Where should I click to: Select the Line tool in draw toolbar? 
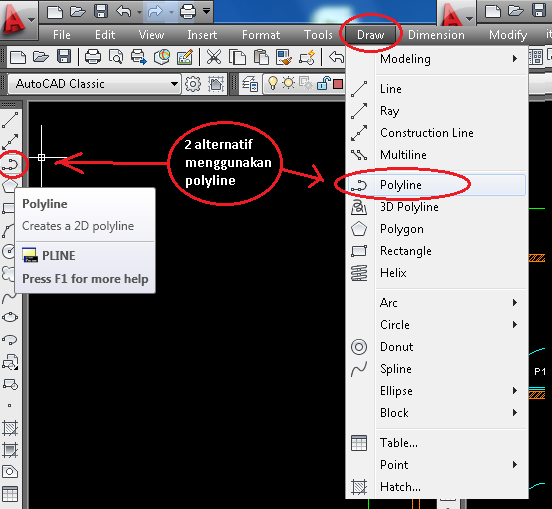coord(10,120)
